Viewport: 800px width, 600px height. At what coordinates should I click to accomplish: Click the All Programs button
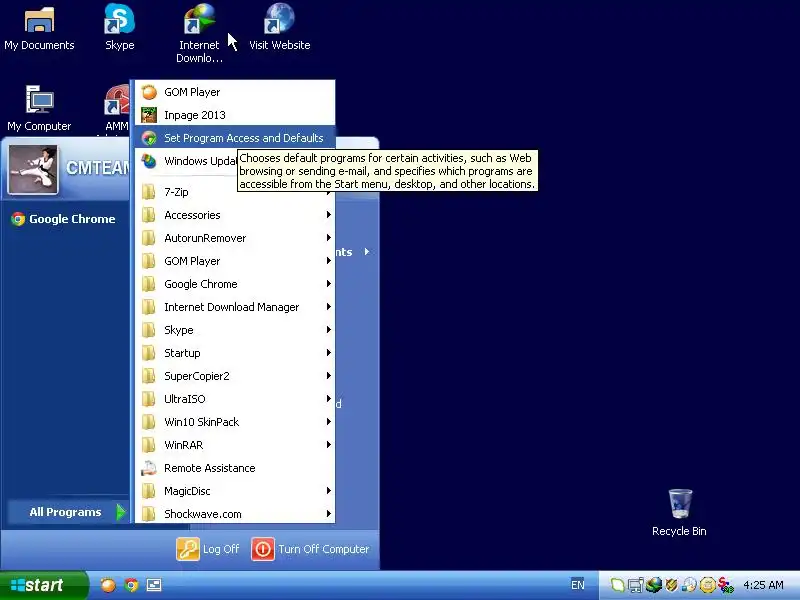68,512
